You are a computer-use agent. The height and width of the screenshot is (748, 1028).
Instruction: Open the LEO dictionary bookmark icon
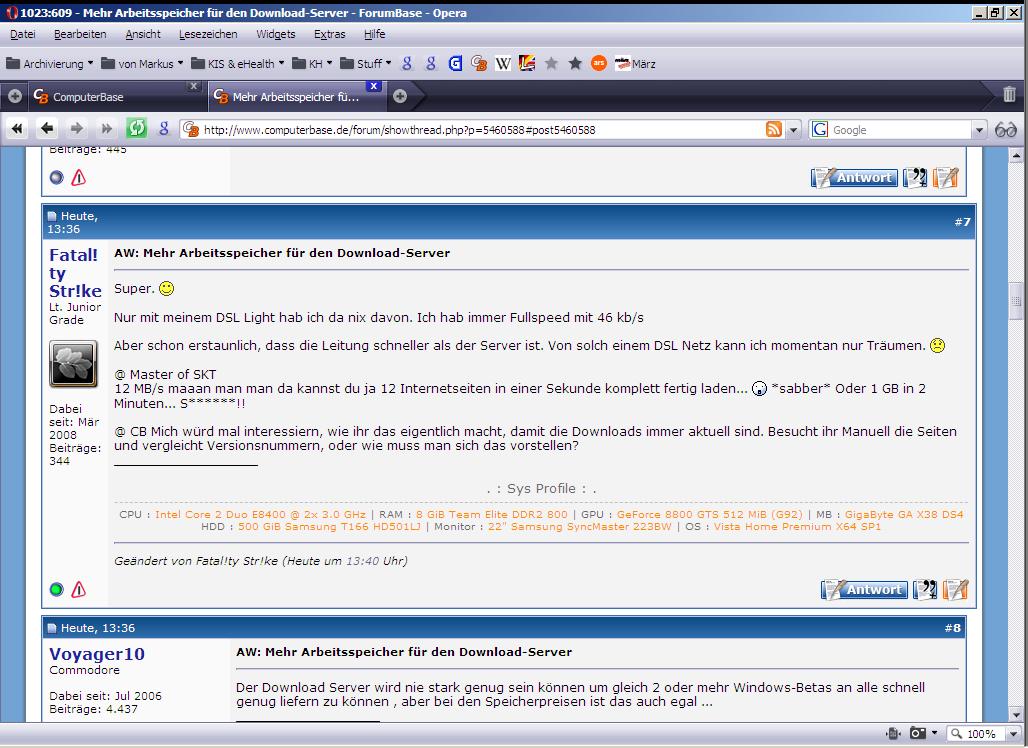click(527, 63)
